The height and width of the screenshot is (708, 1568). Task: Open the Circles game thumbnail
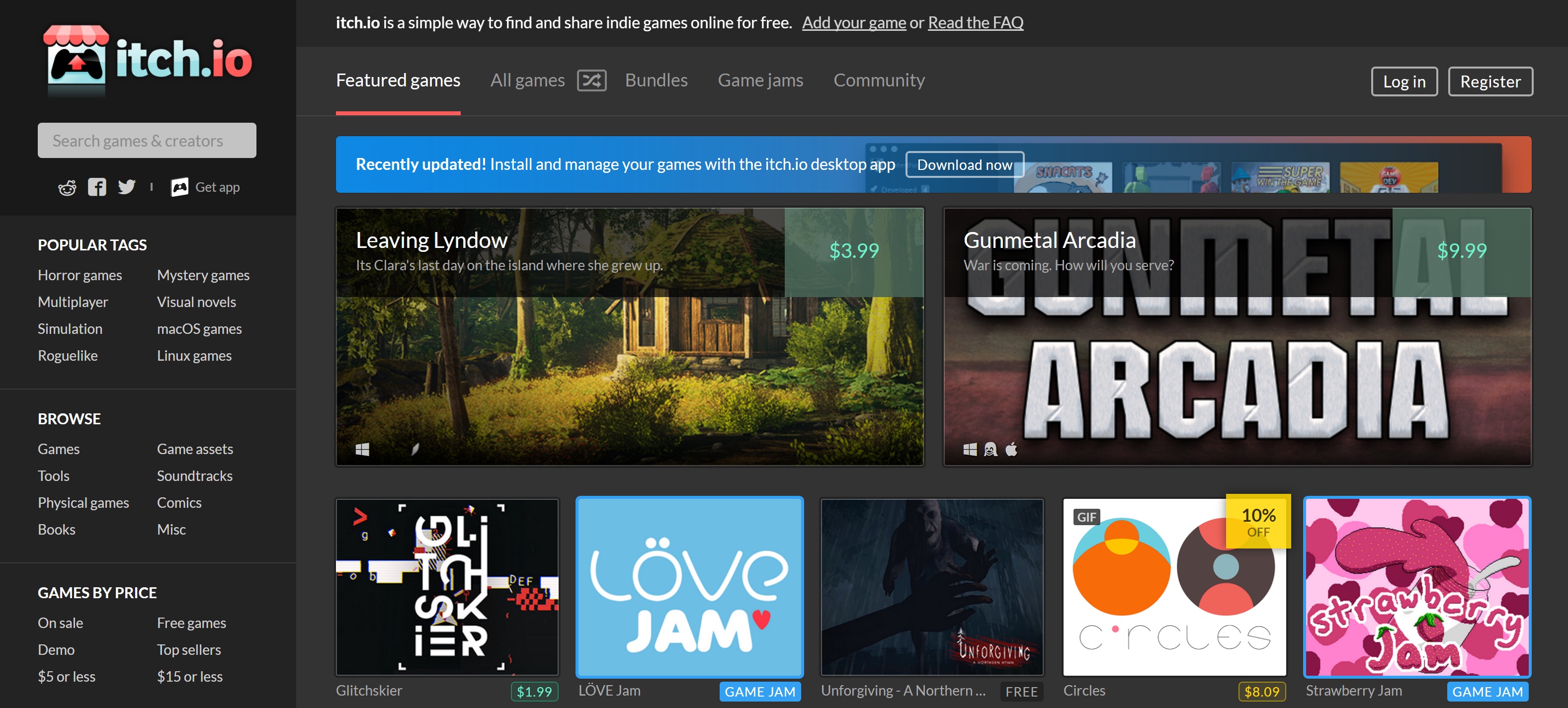pos(1174,587)
